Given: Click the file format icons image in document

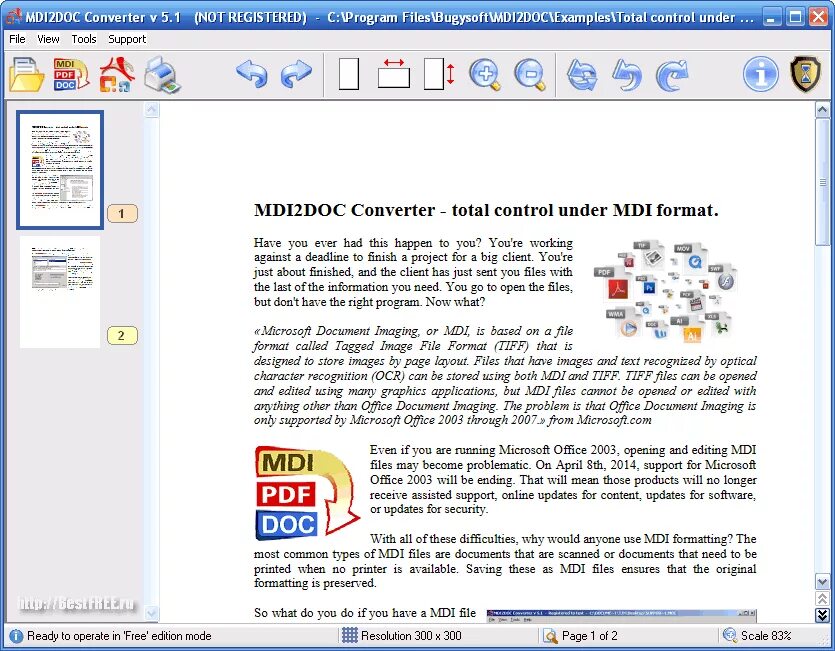Looking at the screenshot, I should coord(666,290).
